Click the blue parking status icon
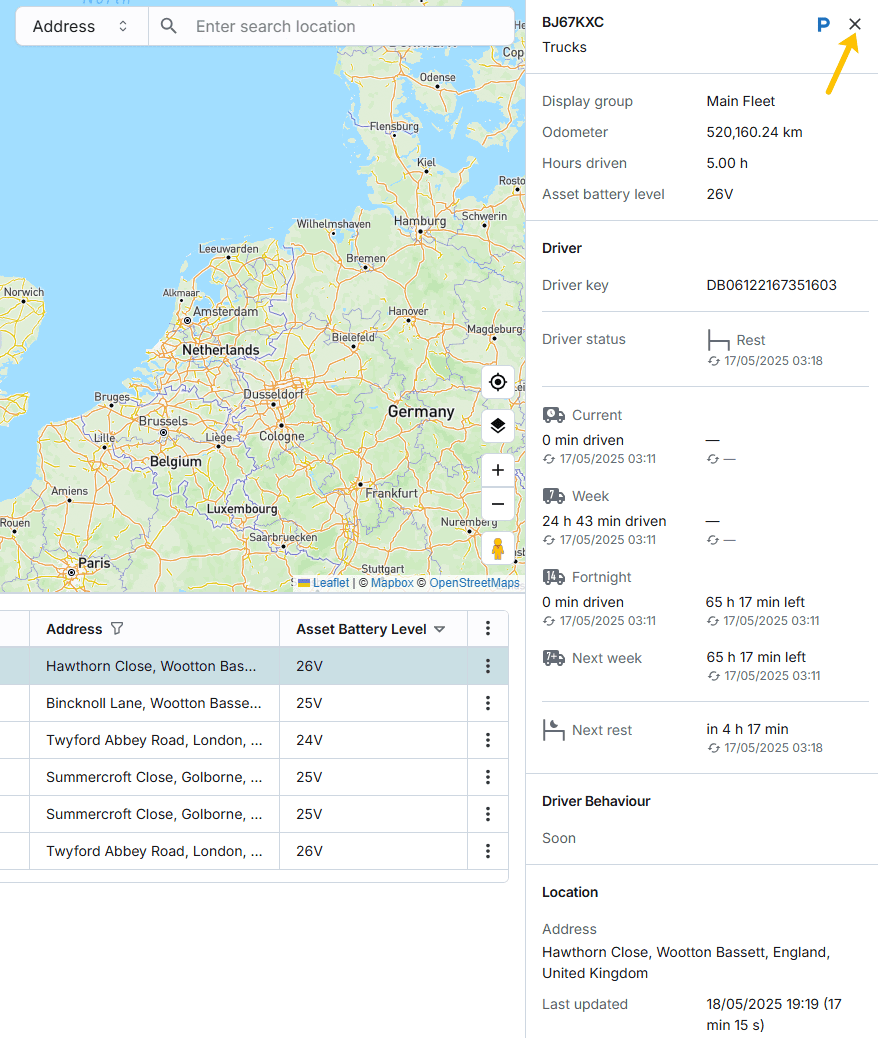Image resolution: width=878 pixels, height=1038 pixels. coord(823,25)
